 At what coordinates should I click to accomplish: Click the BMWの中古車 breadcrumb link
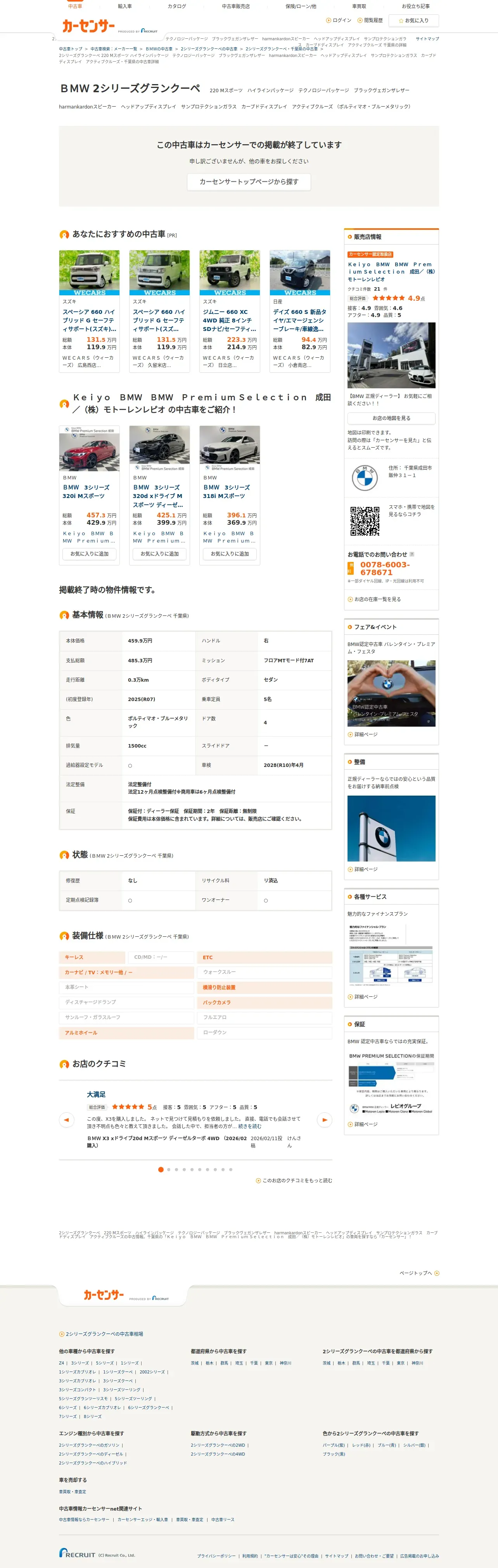pyautogui.click(x=159, y=49)
